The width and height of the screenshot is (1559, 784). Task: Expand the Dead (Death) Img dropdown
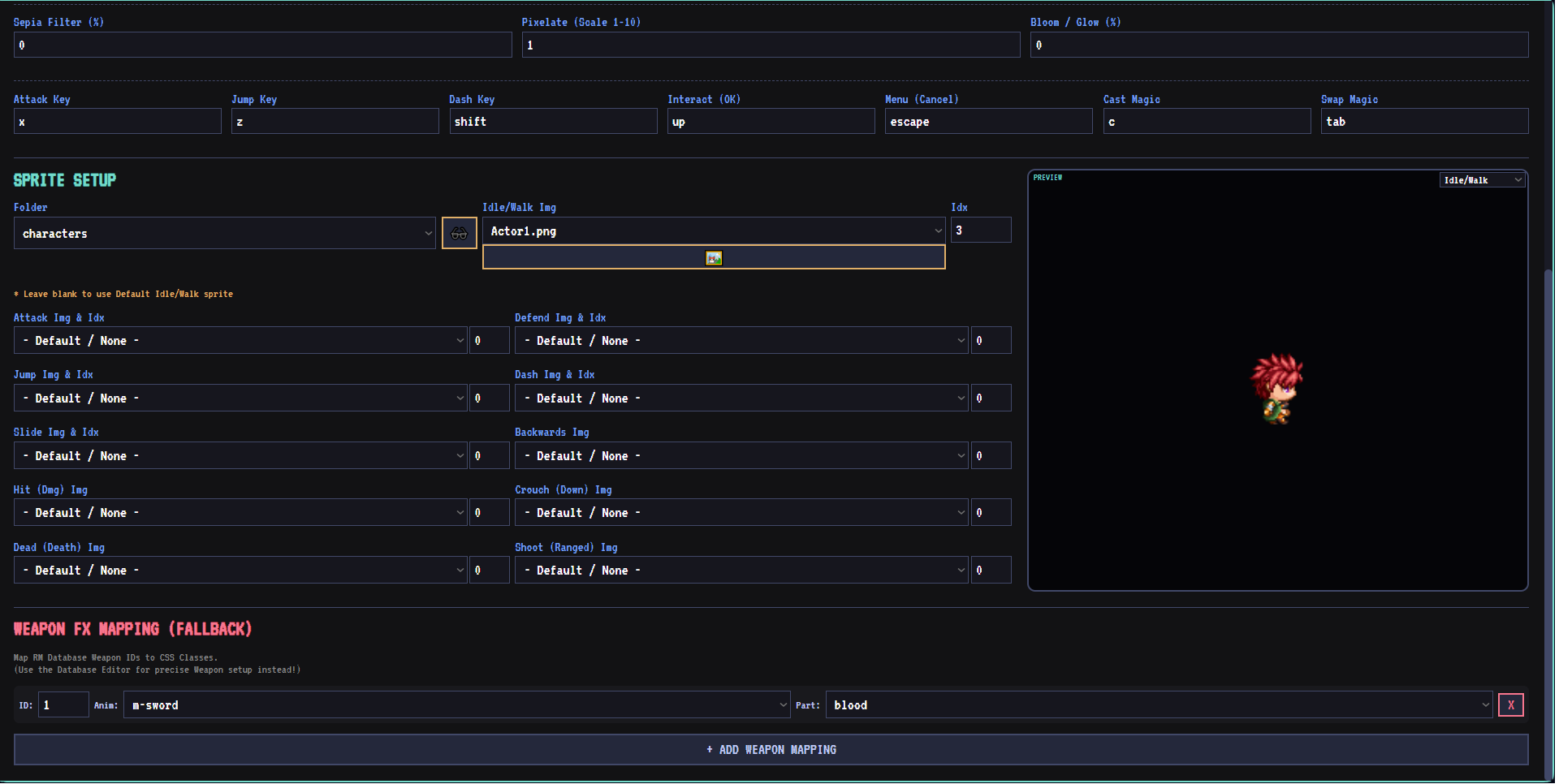coord(240,571)
